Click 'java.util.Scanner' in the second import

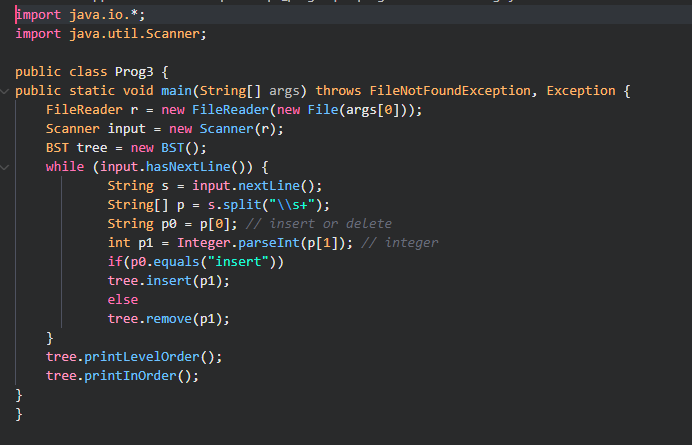click(x=134, y=34)
